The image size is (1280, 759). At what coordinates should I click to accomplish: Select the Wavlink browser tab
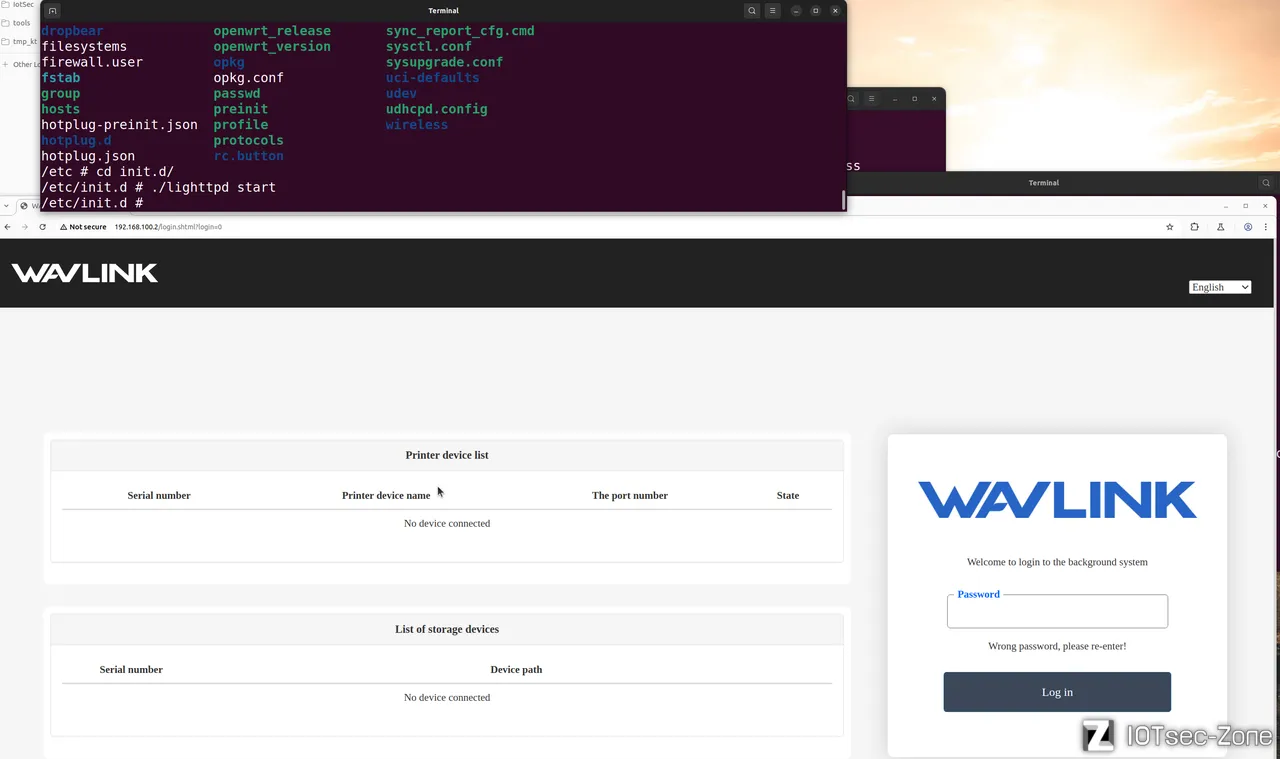[x=31, y=206]
